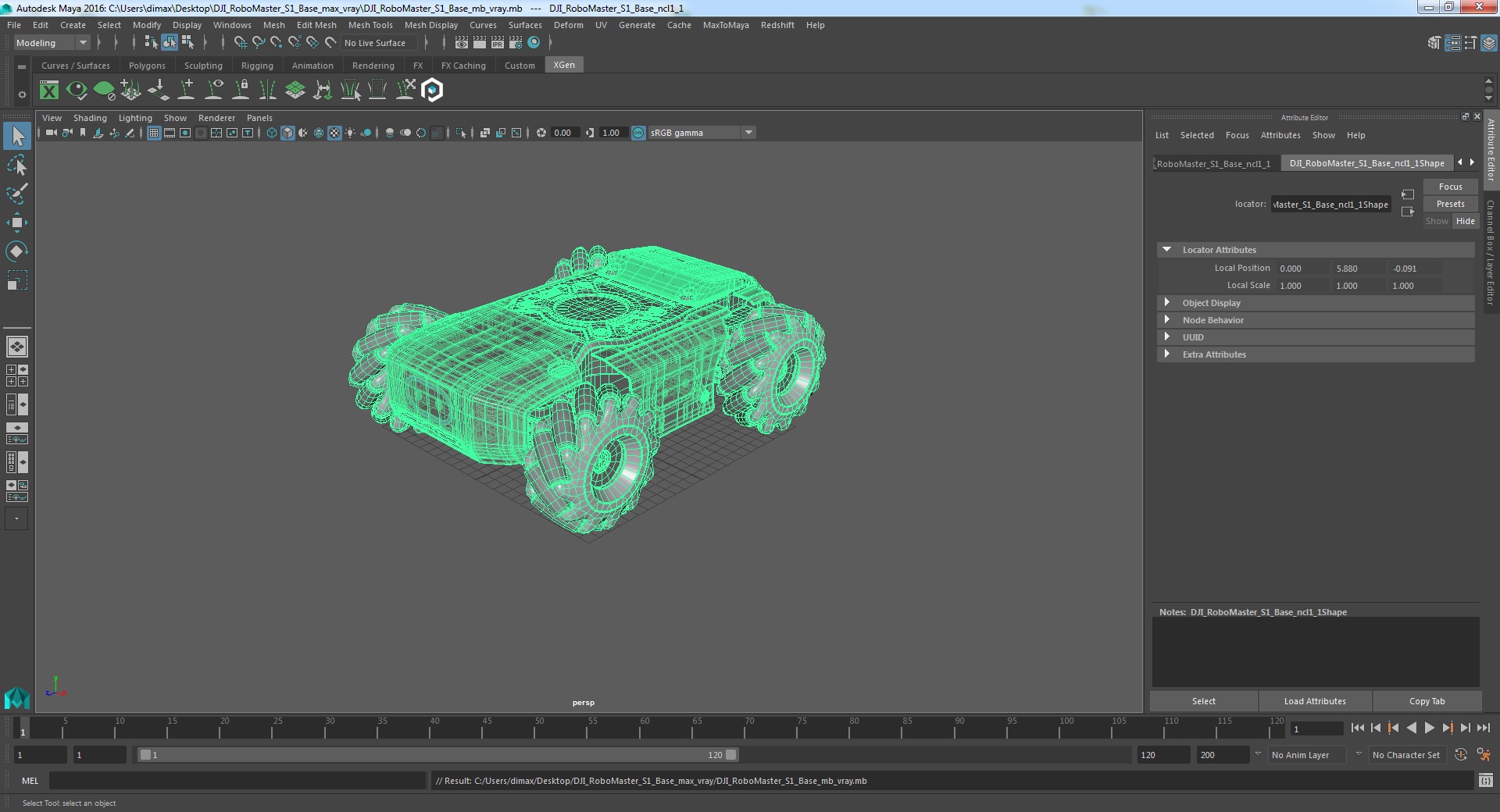This screenshot has height=812, width=1500.
Task: Click the Presets button
Action: (1450, 204)
